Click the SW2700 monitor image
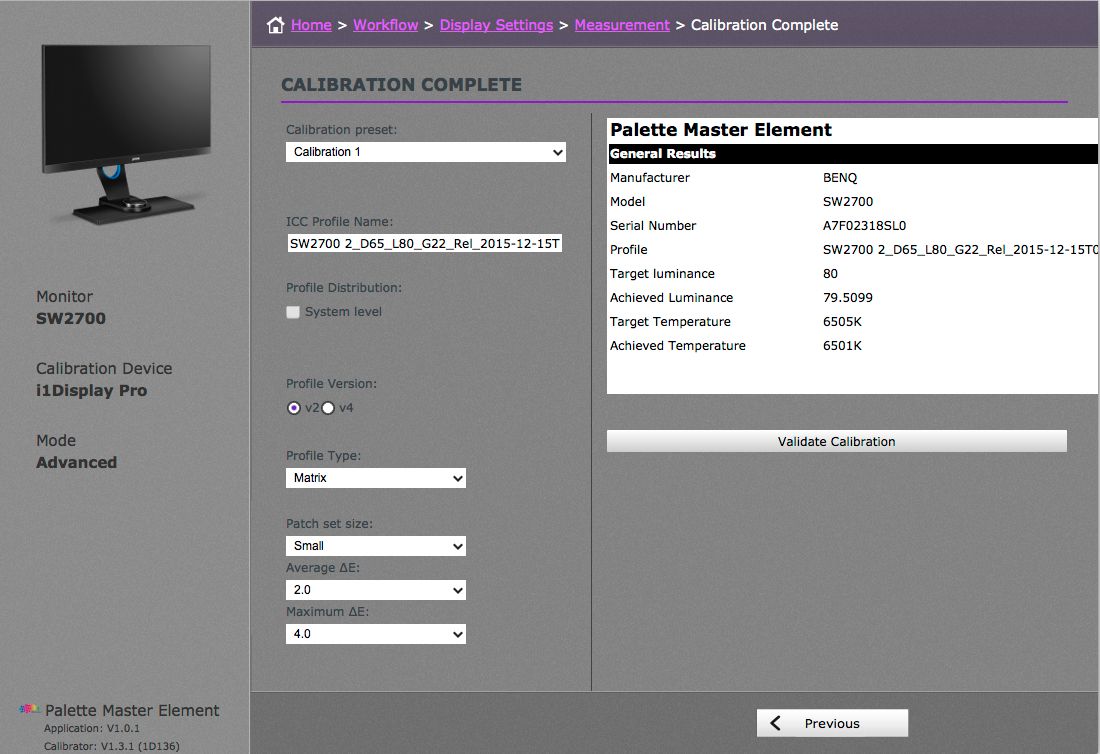1100x754 pixels. pos(126,133)
